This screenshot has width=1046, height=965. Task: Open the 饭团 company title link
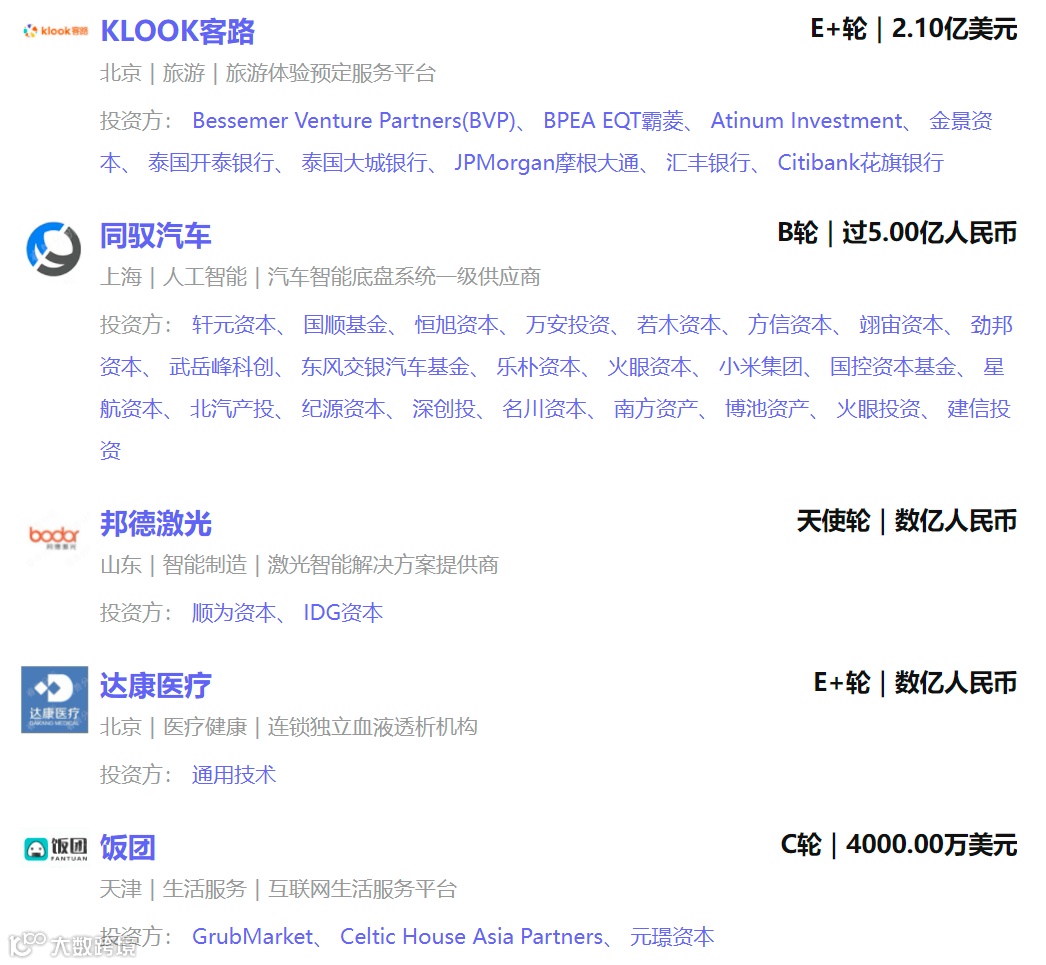pyautogui.click(x=127, y=848)
